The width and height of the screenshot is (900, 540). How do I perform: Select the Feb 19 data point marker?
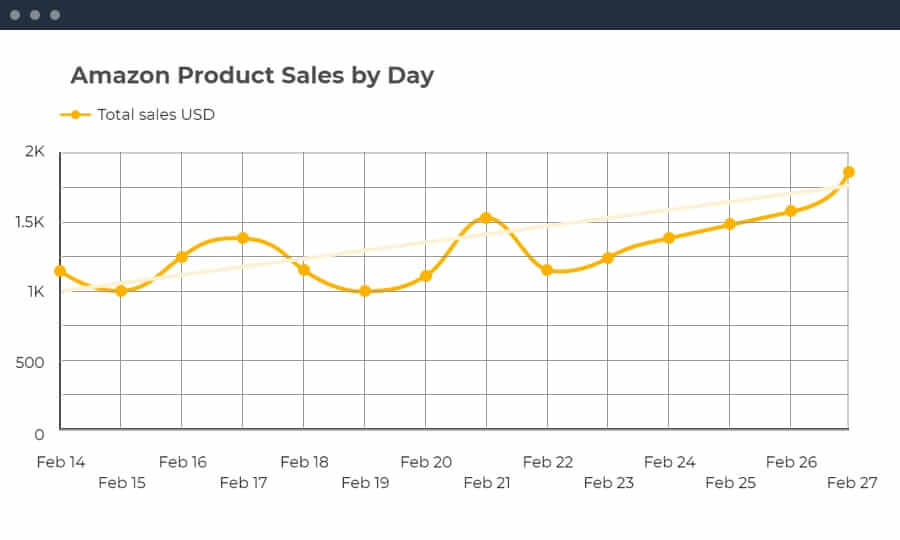365,291
